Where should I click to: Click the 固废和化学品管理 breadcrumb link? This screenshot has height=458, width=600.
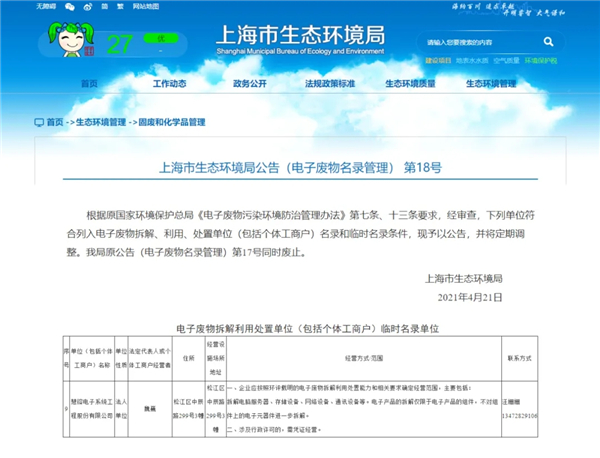pyautogui.click(x=172, y=122)
